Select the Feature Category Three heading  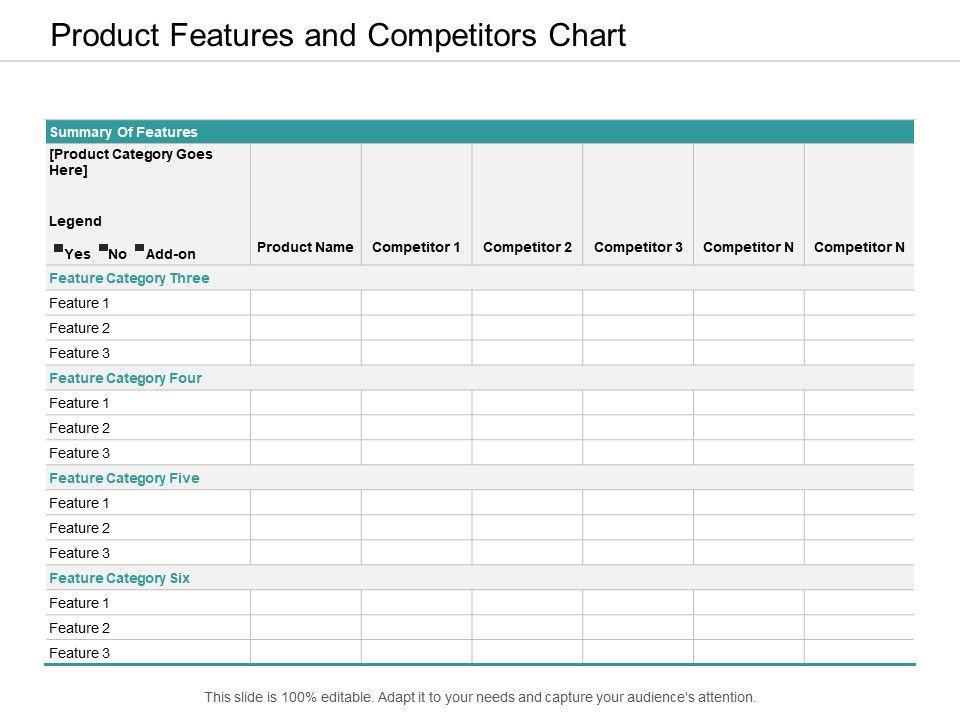click(x=129, y=278)
